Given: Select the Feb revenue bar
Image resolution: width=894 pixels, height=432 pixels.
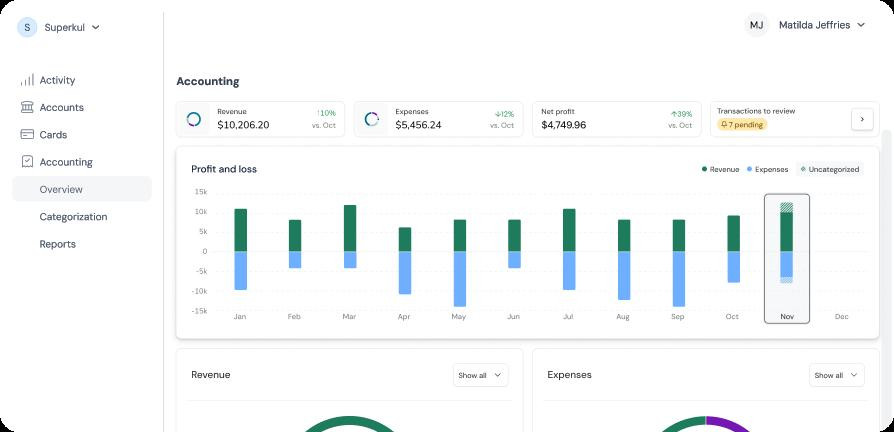Looking at the screenshot, I should pos(295,235).
